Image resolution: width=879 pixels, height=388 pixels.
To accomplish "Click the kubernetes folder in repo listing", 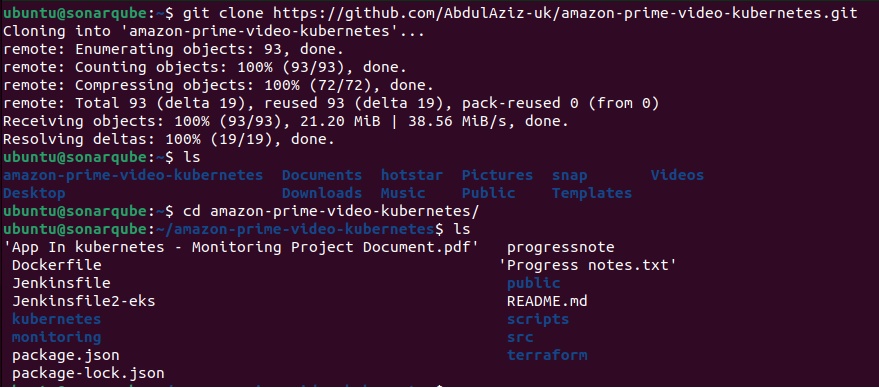I will click(57, 319).
